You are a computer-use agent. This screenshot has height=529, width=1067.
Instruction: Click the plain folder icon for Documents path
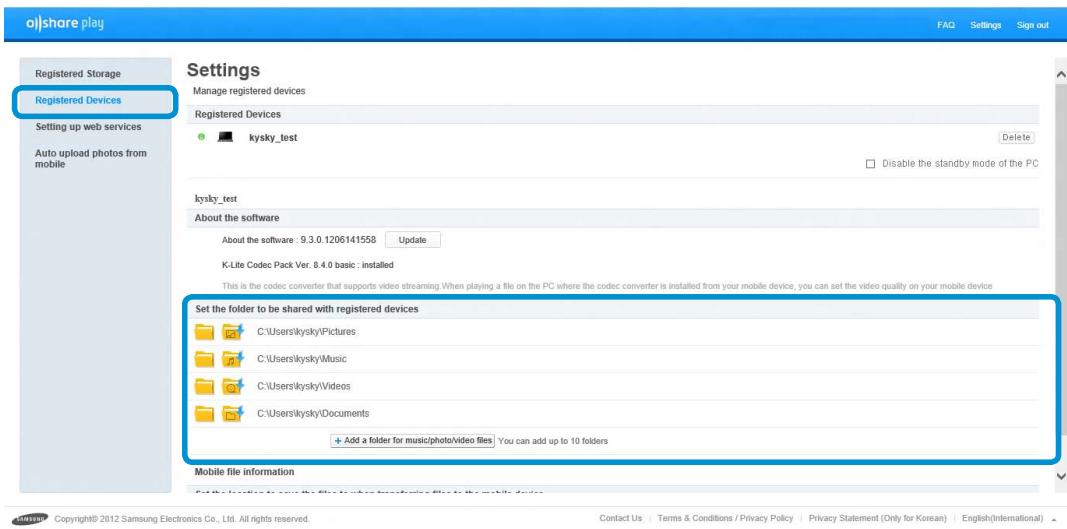pyautogui.click(x=204, y=413)
